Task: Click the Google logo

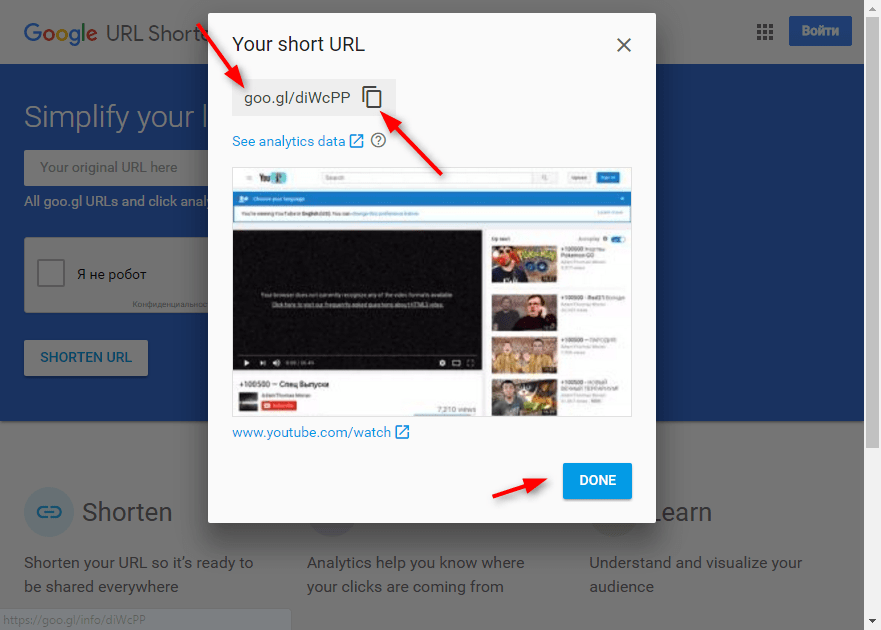Action: [x=61, y=33]
